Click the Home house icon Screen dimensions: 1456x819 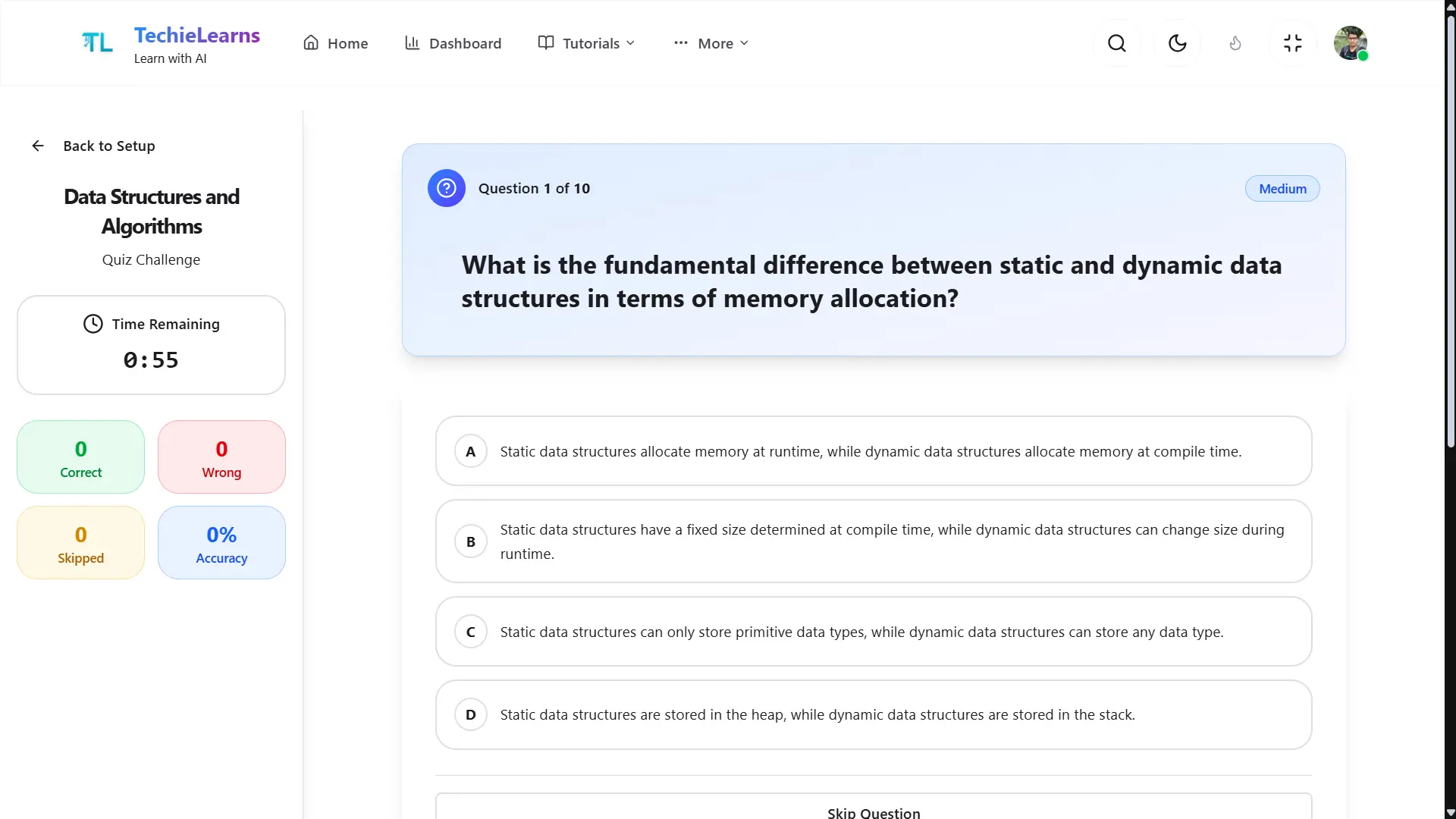[311, 42]
